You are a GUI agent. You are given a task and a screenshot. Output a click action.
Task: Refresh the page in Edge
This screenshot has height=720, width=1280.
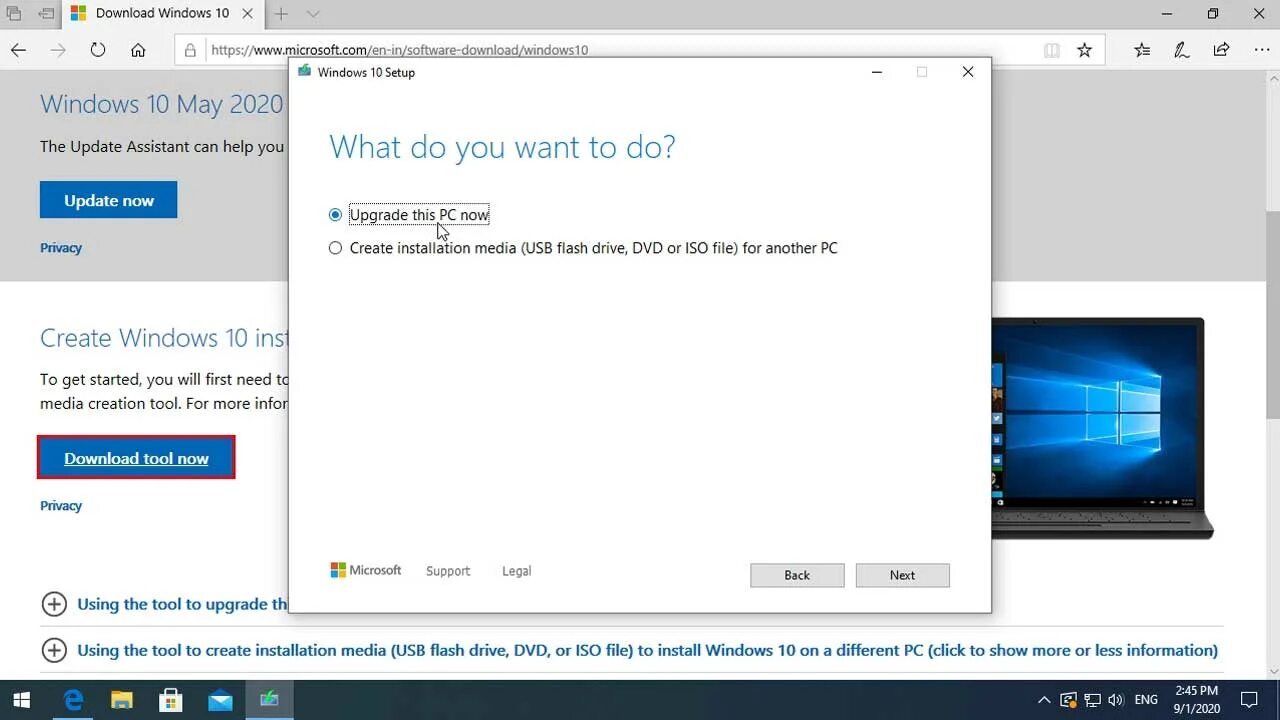[98, 50]
